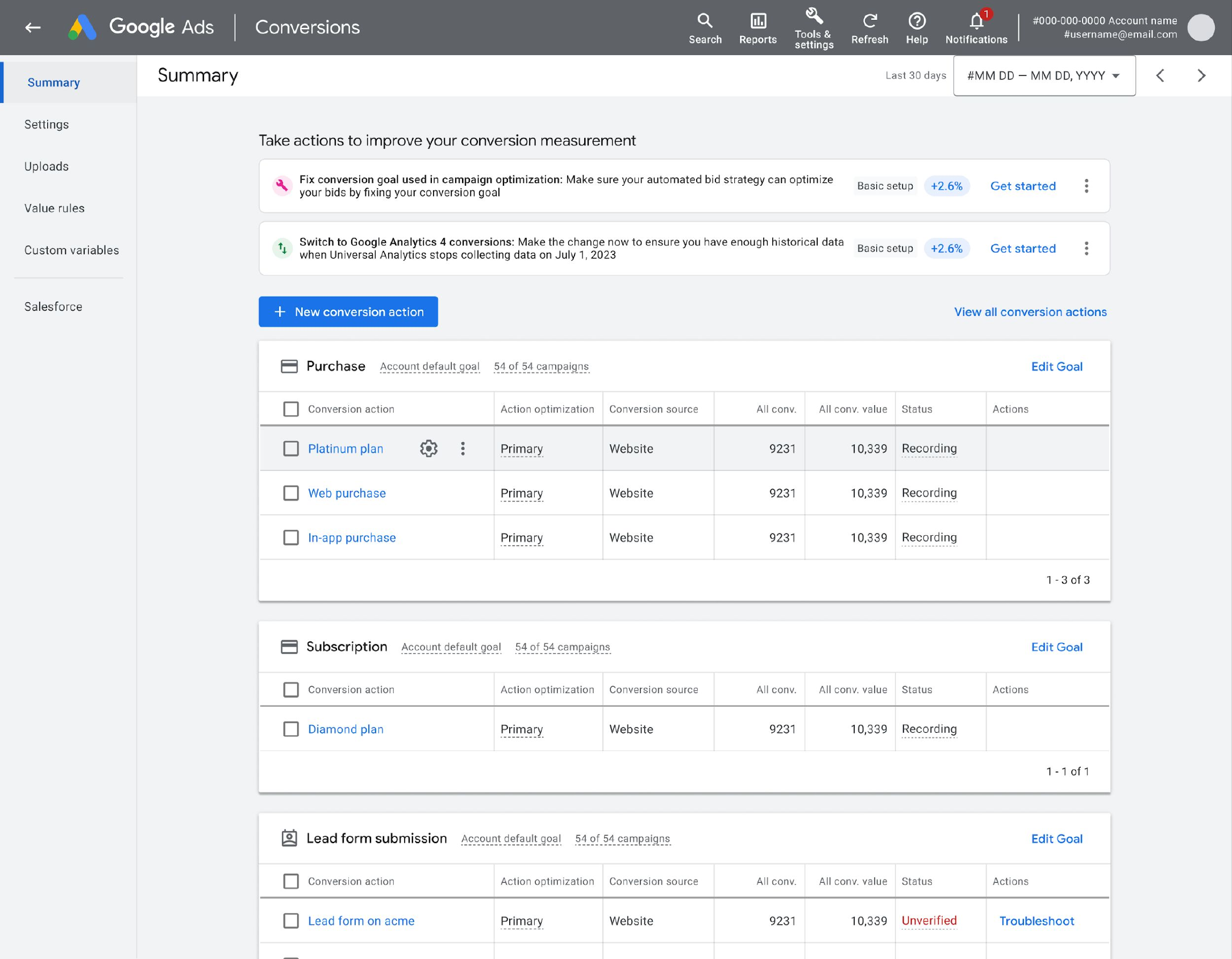Open the In-app purchase conversion action
1232x959 pixels.
352,537
